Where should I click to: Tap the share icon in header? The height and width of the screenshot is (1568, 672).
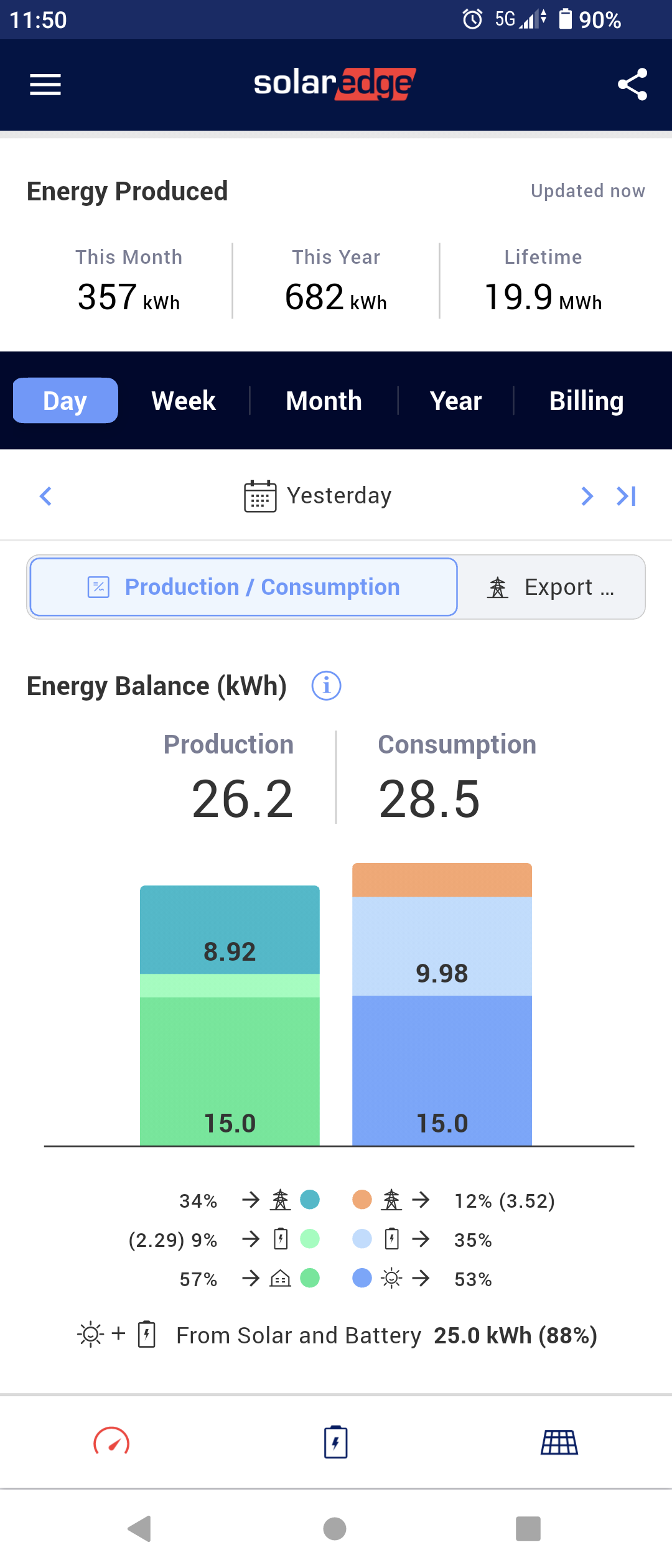point(632,85)
